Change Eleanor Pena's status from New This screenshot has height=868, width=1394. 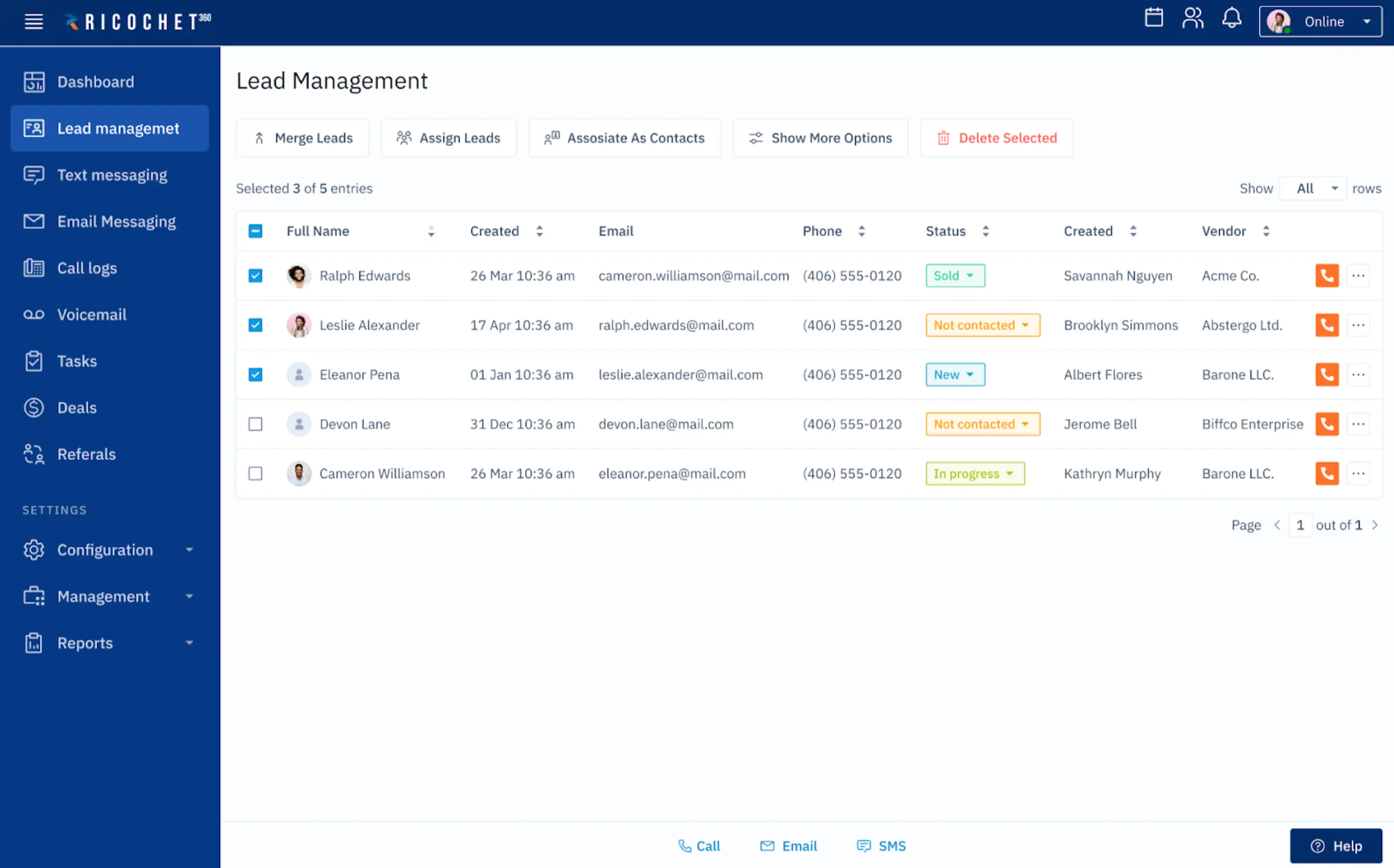[x=955, y=374]
